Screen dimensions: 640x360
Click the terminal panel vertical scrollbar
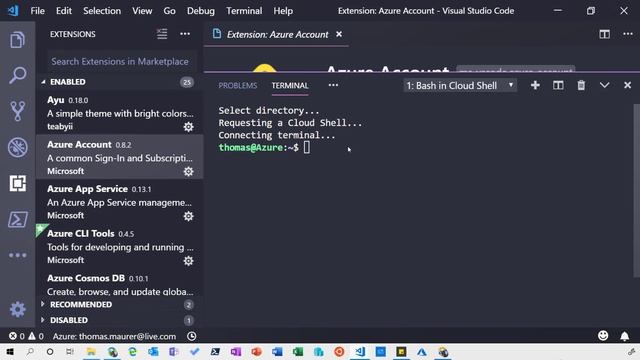[636, 190]
